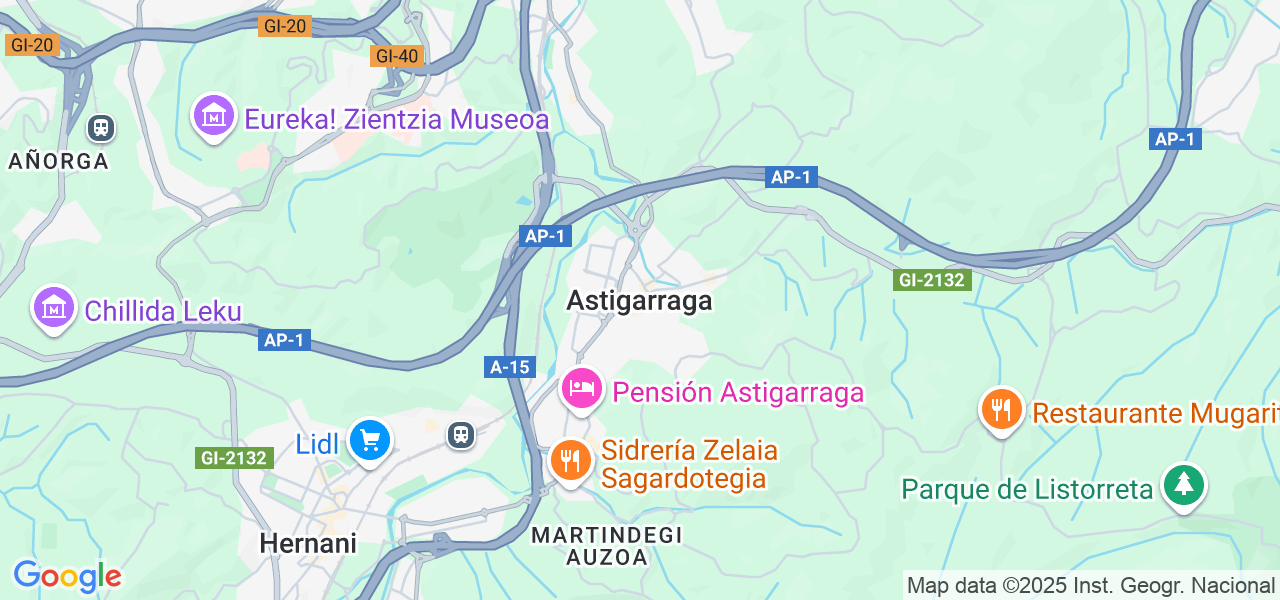This screenshot has height=600, width=1280.
Task: Click the Sidrería Zelaia Sagardotegia label
Action: tap(690, 464)
